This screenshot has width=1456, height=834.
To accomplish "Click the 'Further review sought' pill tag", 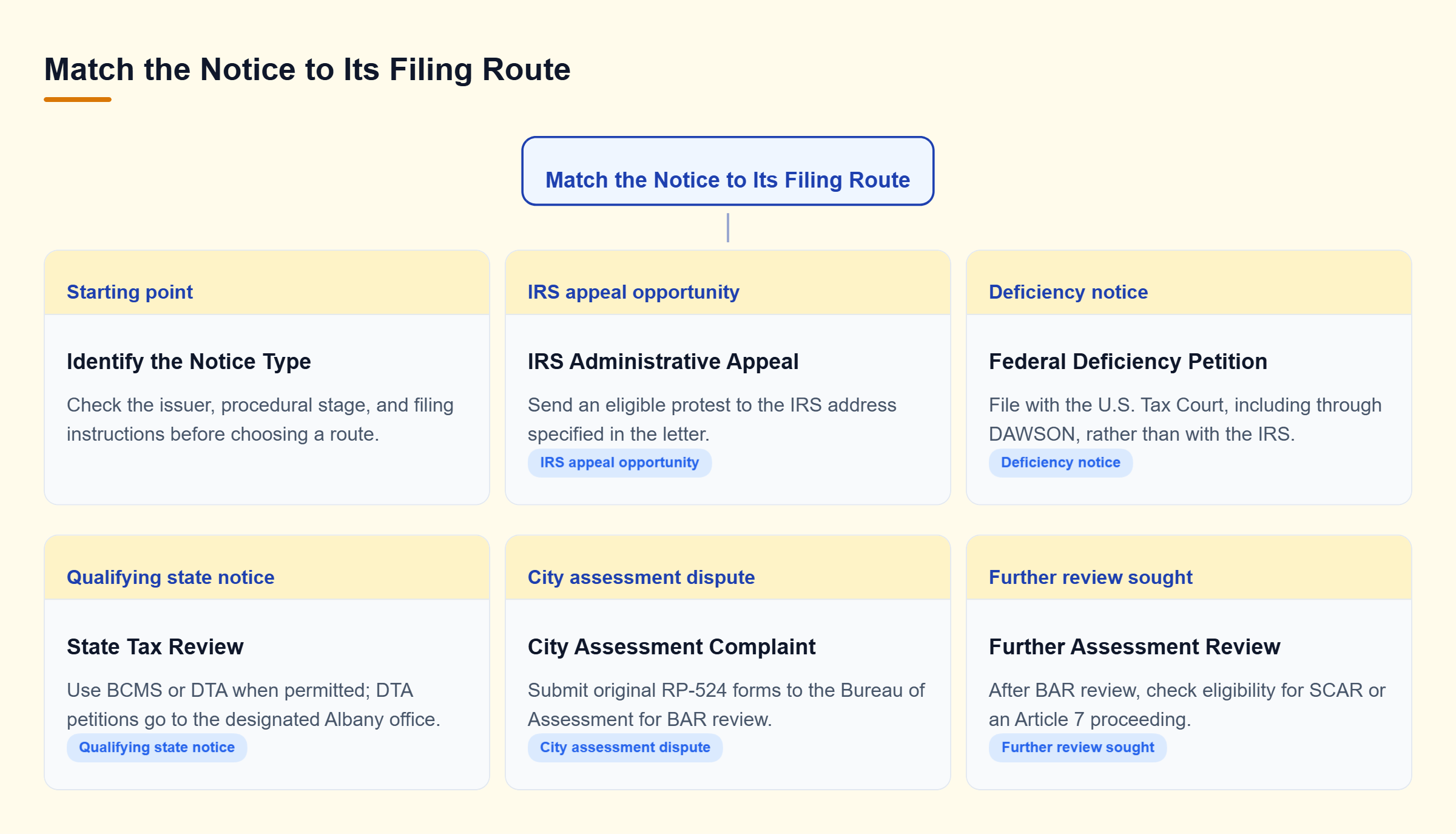I will coord(1077,748).
